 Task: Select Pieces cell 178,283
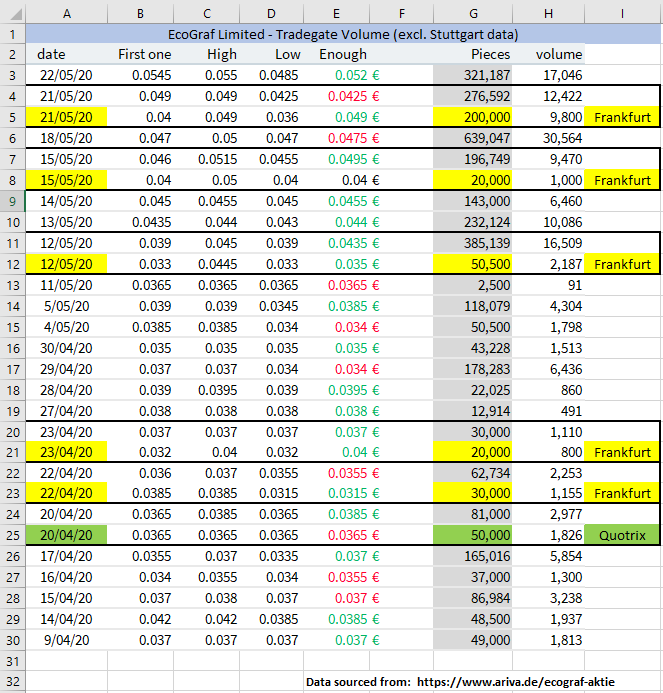point(473,369)
